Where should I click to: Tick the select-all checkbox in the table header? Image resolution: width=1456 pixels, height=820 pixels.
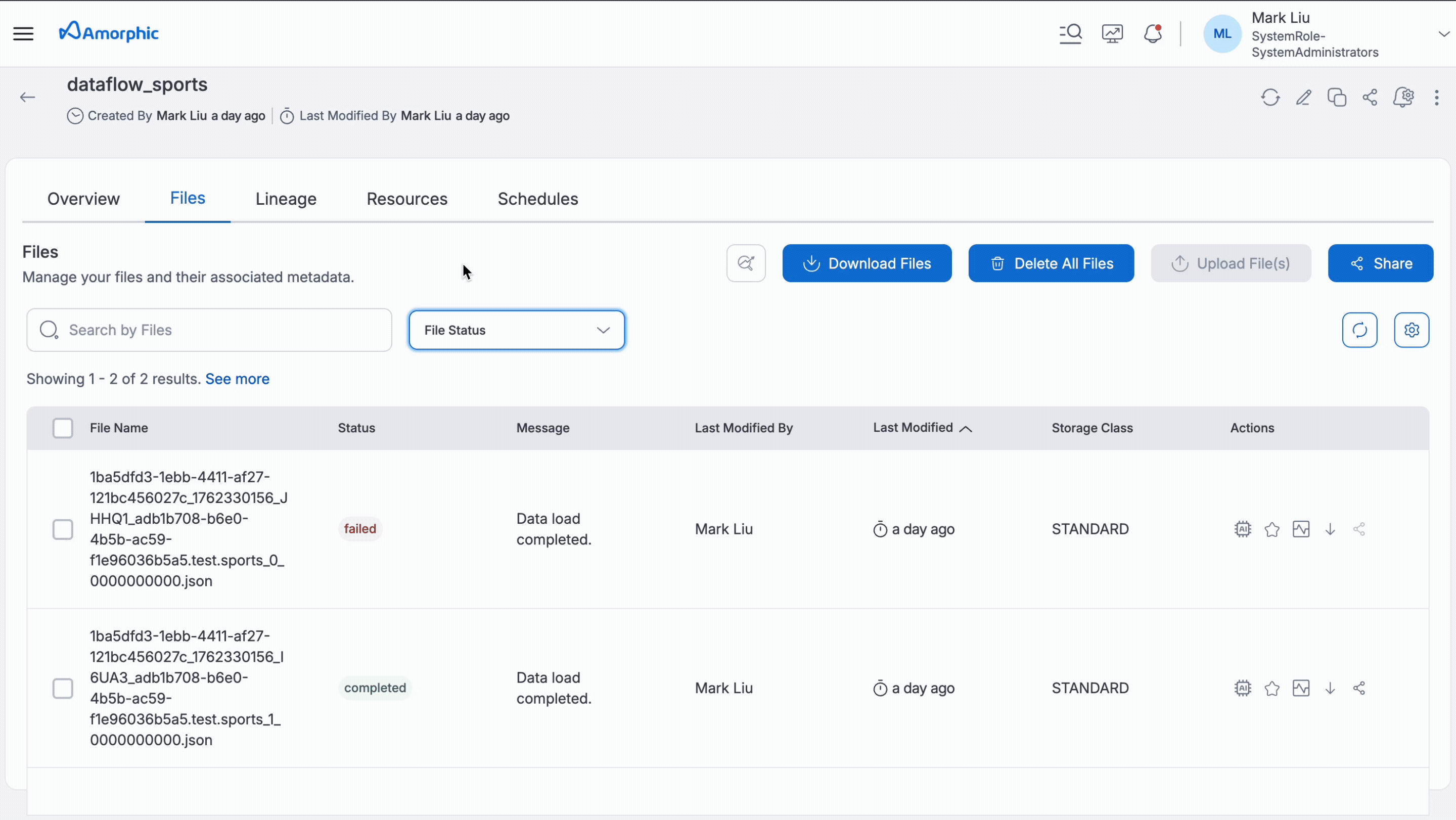pos(63,428)
